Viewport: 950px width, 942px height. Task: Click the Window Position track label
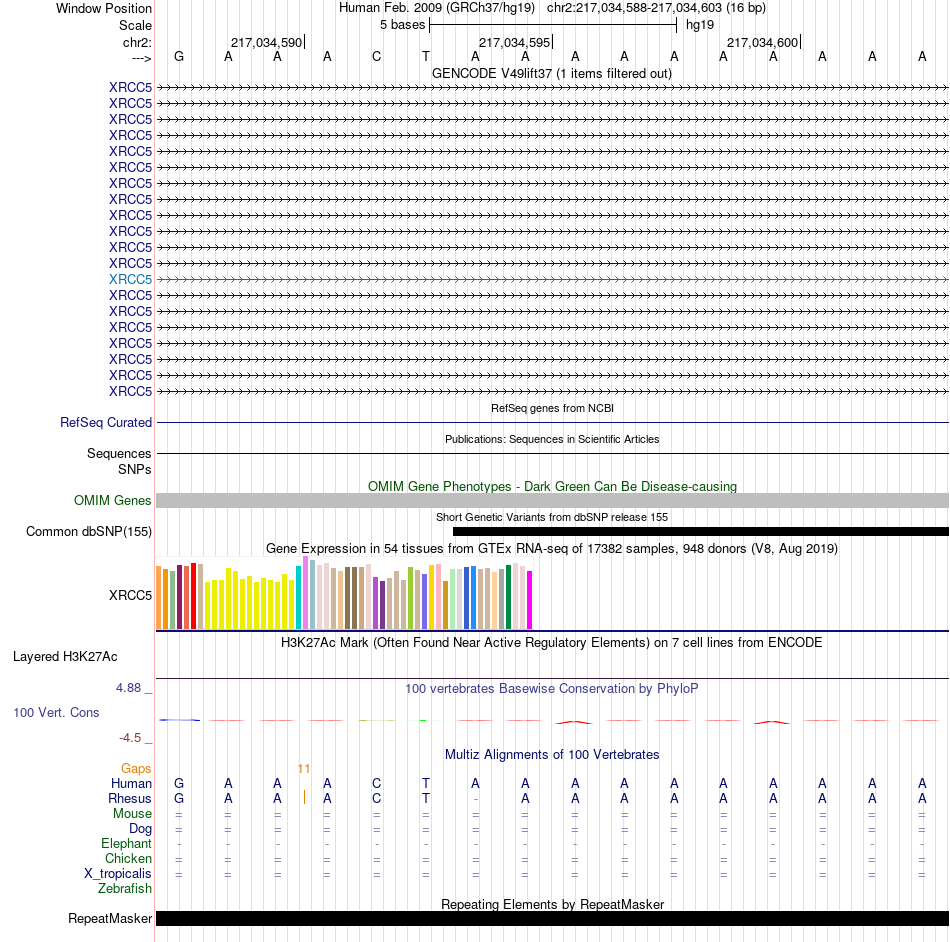(x=104, y=8)
